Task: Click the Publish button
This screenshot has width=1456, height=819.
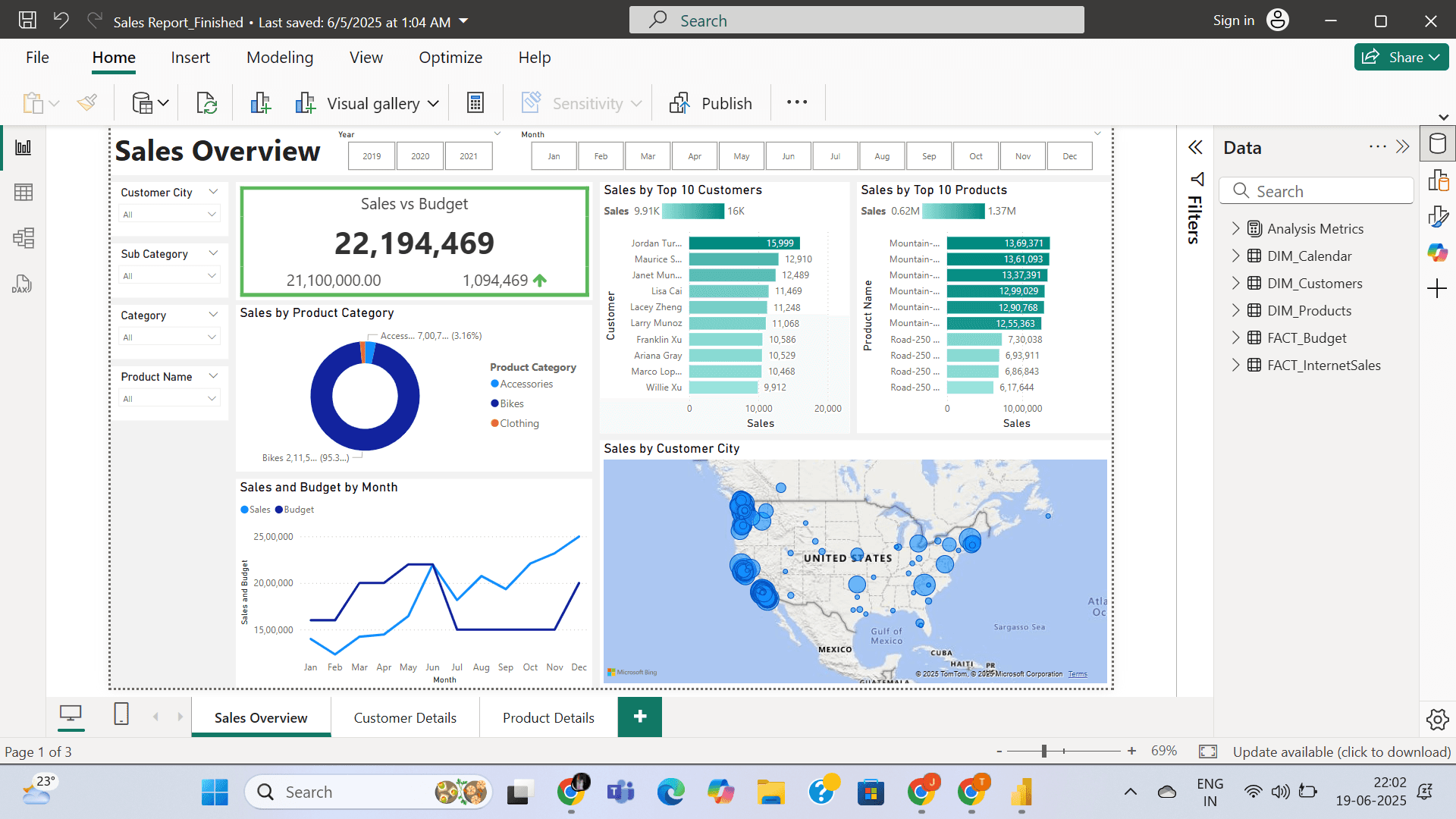Action: click(711, 103)
